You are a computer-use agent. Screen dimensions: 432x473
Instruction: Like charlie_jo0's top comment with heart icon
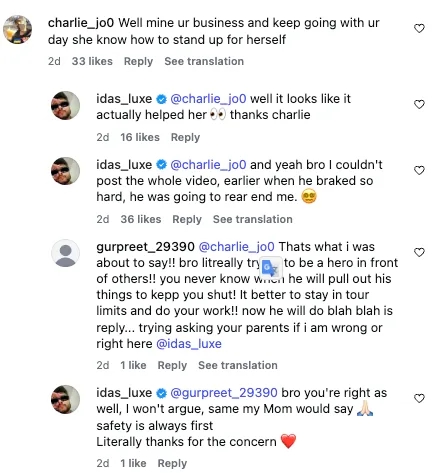point(419,28)
